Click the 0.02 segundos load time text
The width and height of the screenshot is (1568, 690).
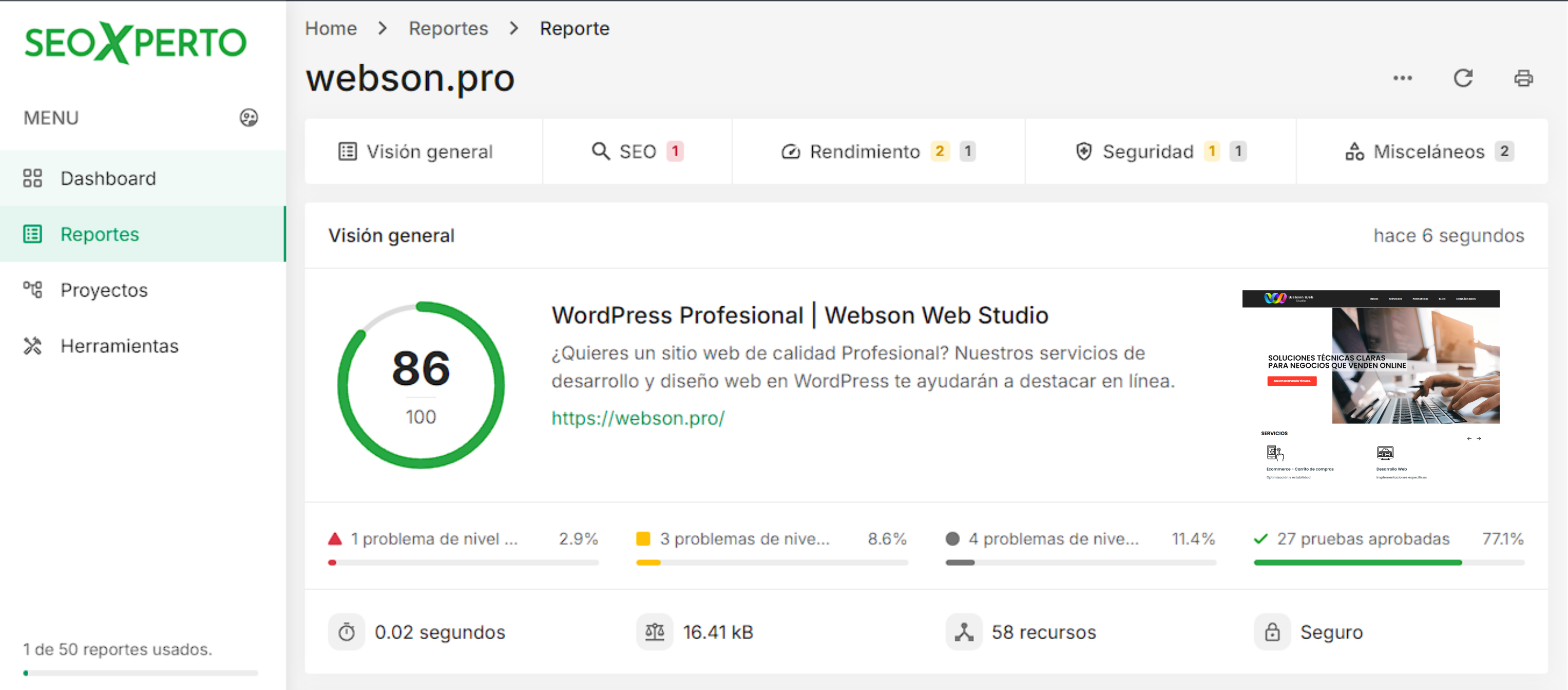click(x=440, y=632)
